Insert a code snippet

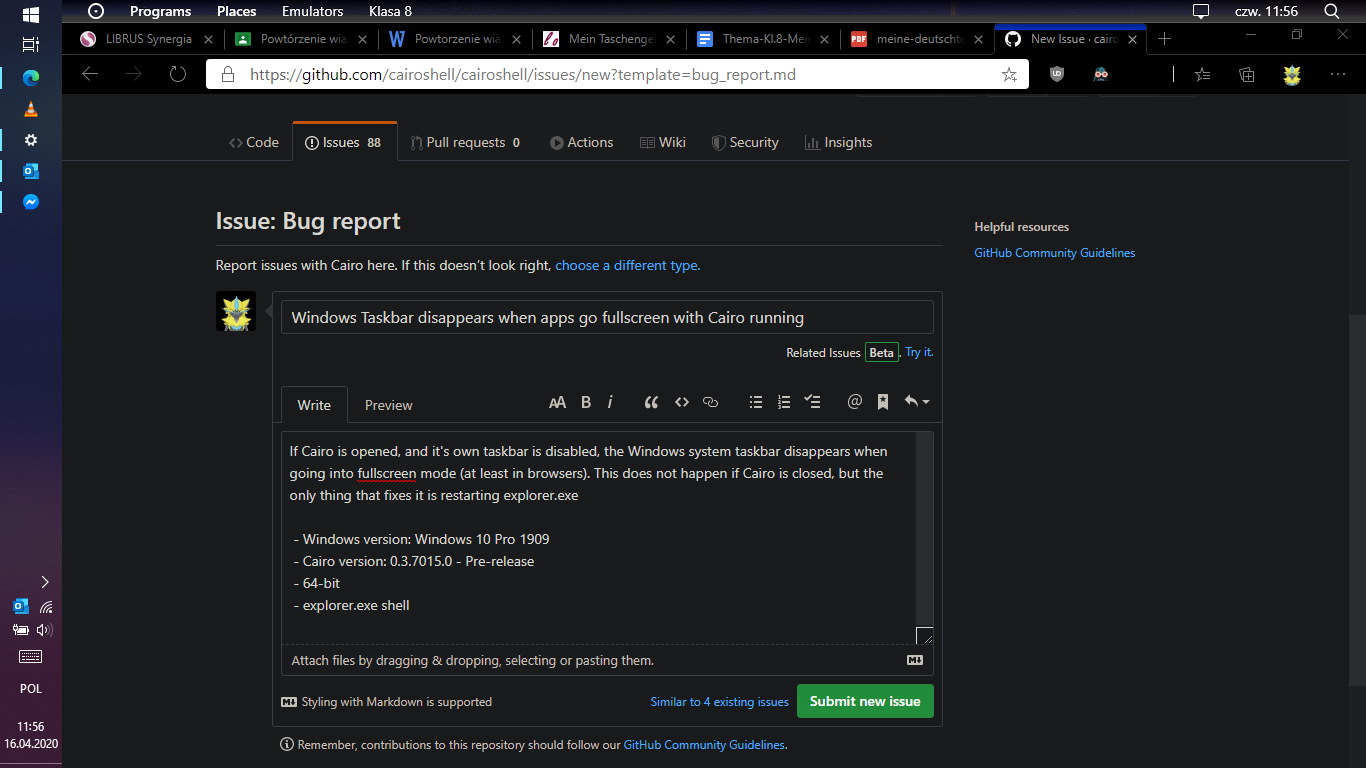pos(681,401)
